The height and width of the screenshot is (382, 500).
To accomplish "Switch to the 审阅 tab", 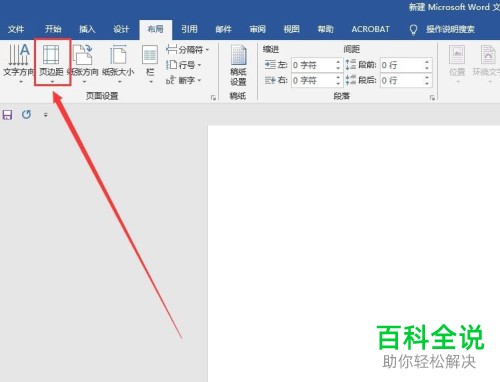I will [x=258, y=29].
